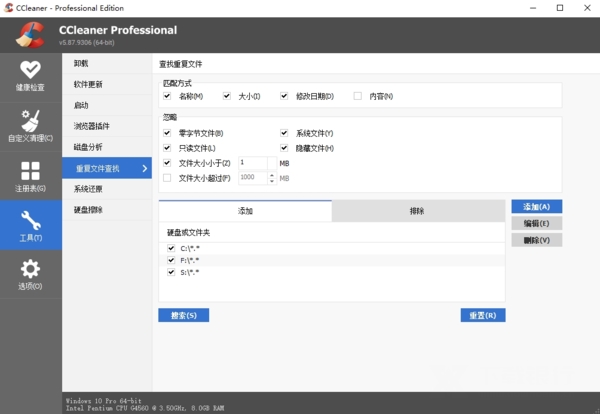The width and height of the screenshot is (600, 414).
Task: Open 注册表 registry section
Action: (x=30, y=176)
